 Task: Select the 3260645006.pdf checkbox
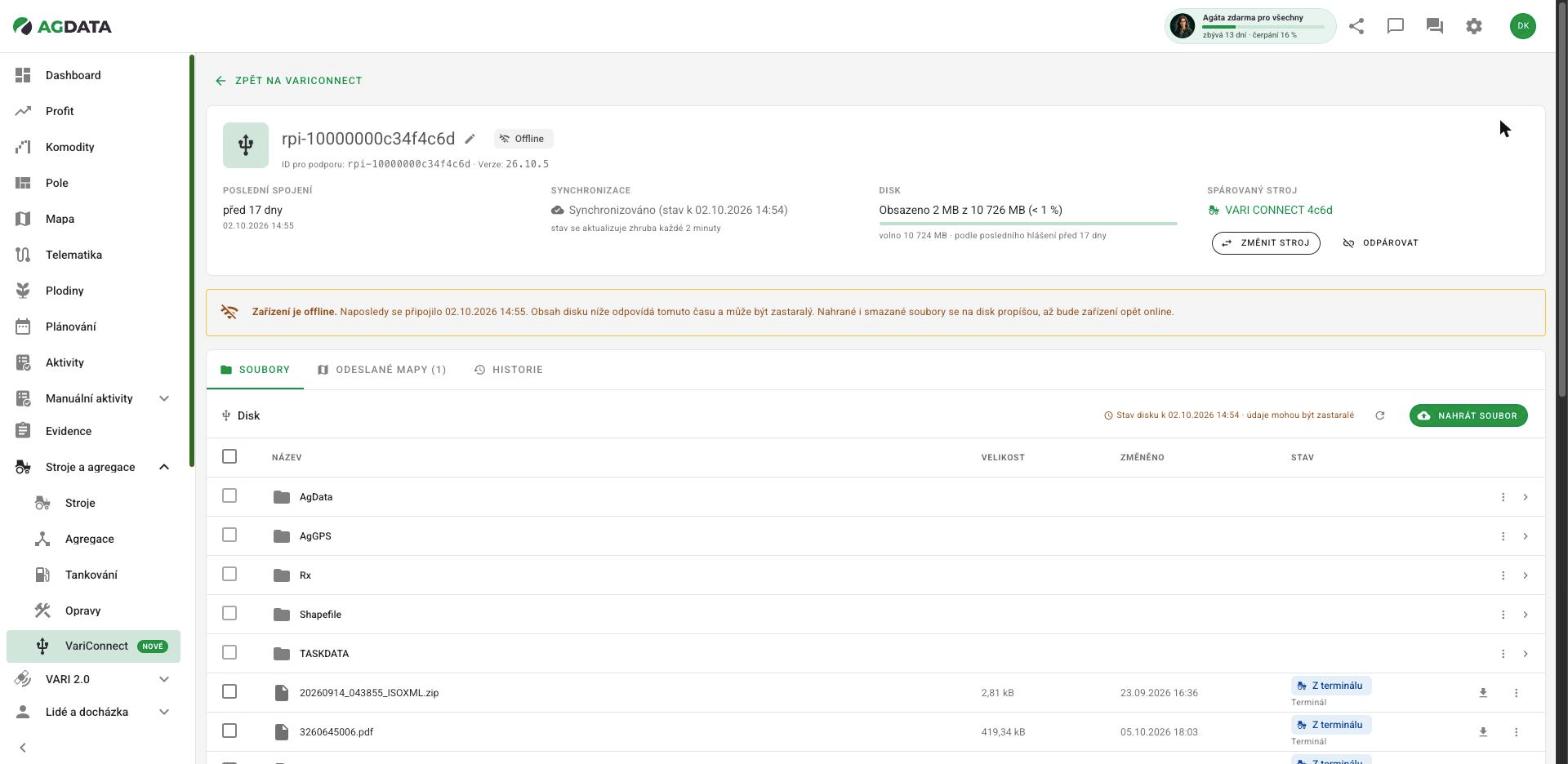[229, 731]
